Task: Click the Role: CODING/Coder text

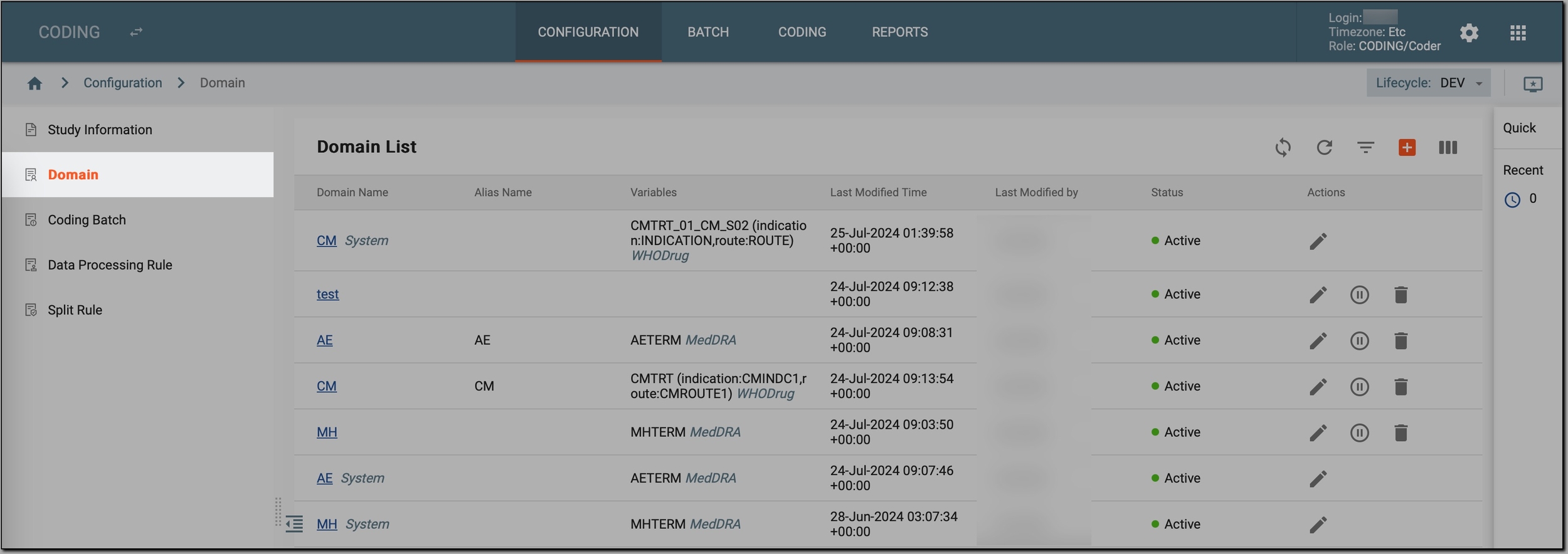Action: pyautogui.click(x=1384, y=46)
